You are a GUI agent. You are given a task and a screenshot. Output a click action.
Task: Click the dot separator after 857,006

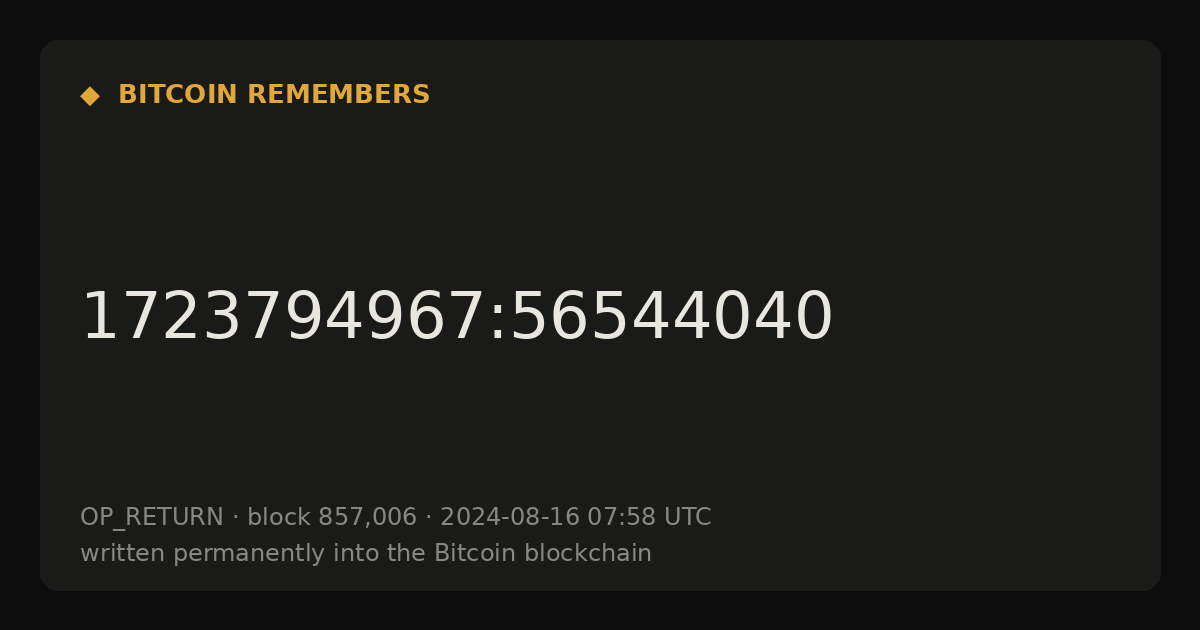click(x=428, y=518)
